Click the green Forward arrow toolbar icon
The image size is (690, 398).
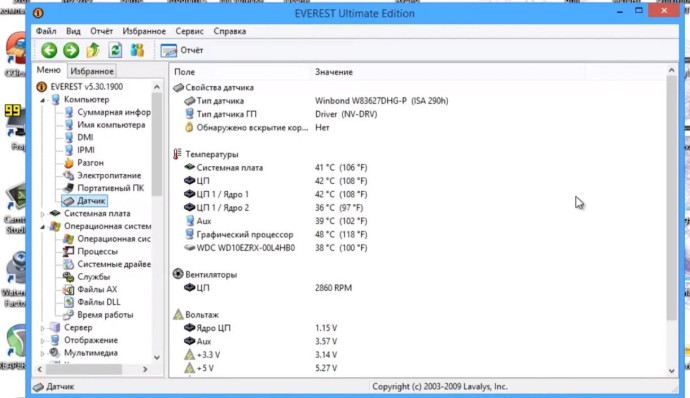pyautogui.click(x=71, y=50)
